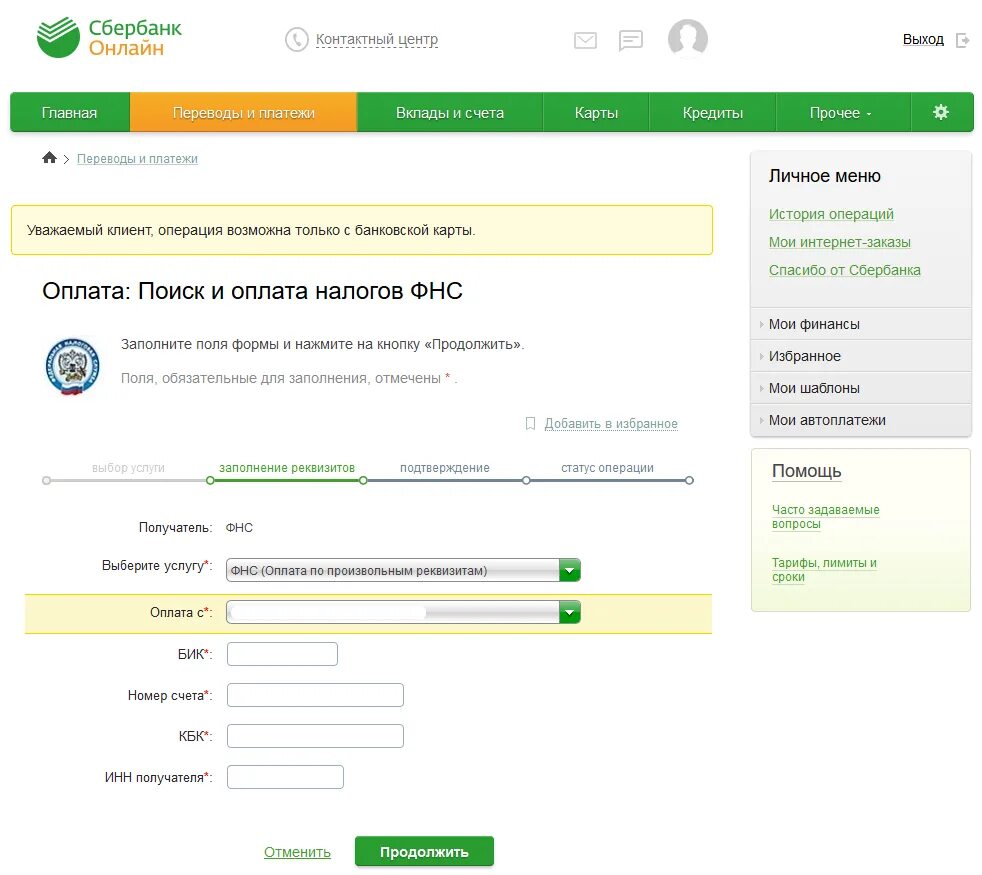Click the Выход logout link
This screenshot has height=875, width=982.
click(x=923, y=39)
